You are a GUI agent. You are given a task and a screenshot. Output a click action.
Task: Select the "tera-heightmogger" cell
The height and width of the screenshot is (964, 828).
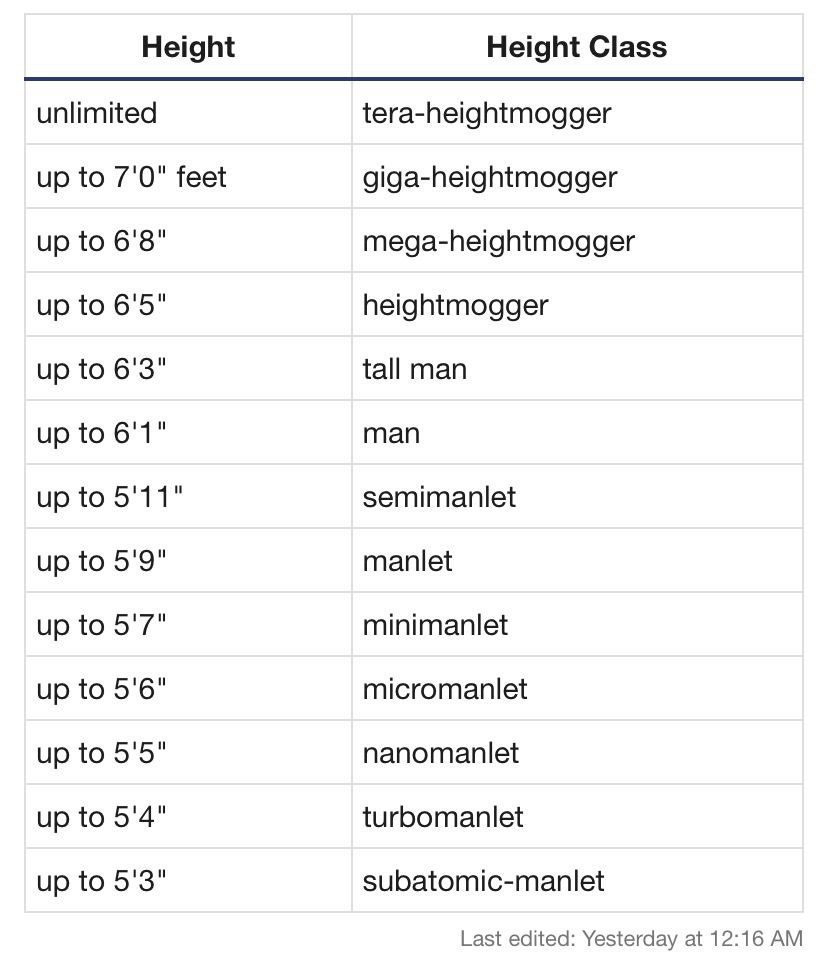click(x=487, y=113)
